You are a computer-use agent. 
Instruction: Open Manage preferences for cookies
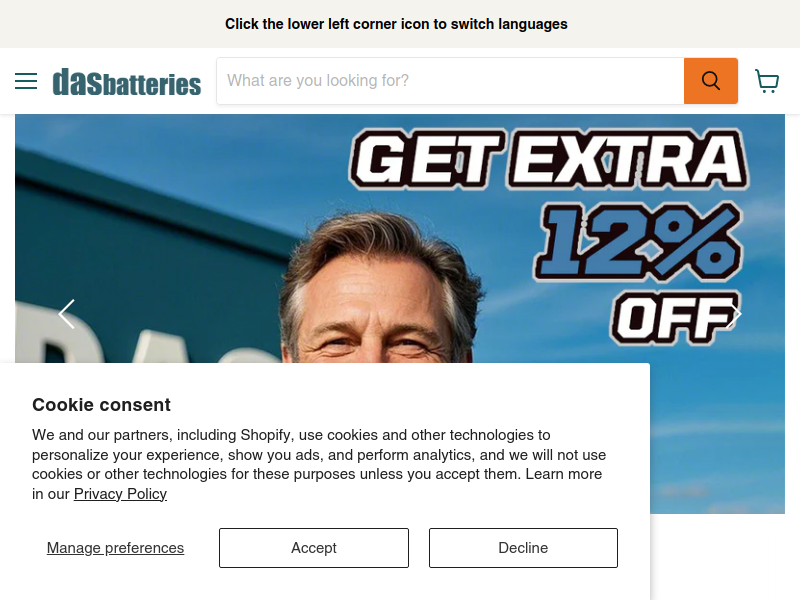pos(115,548)
